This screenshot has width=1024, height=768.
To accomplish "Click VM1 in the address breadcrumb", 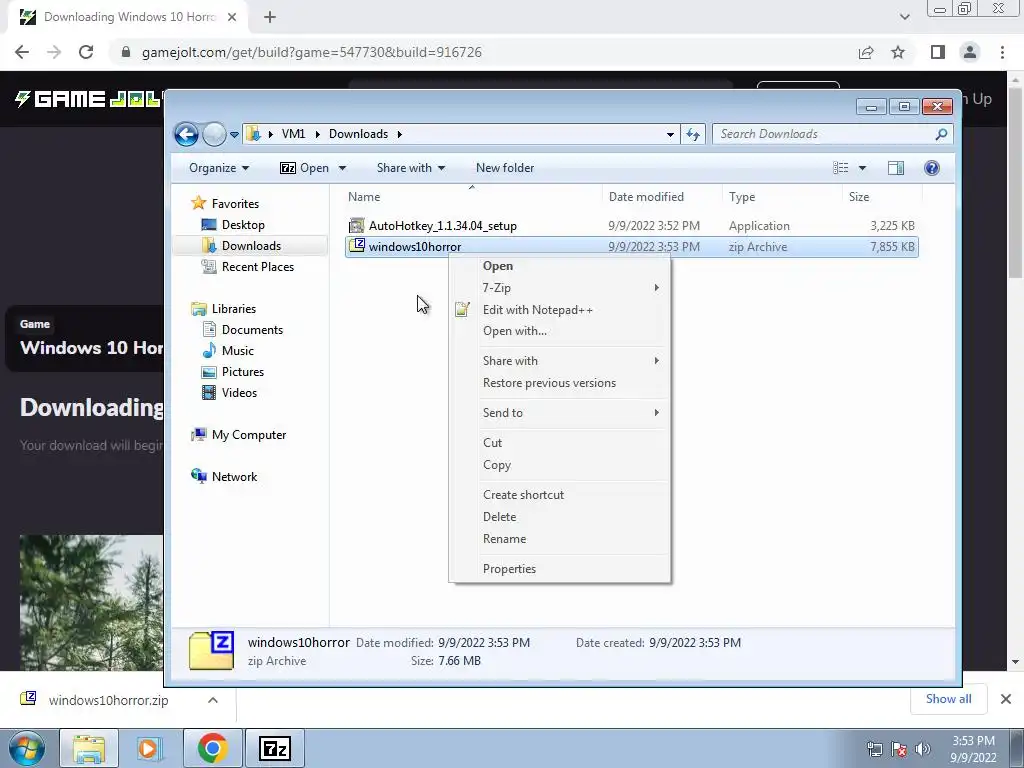I will coord(293,134).
